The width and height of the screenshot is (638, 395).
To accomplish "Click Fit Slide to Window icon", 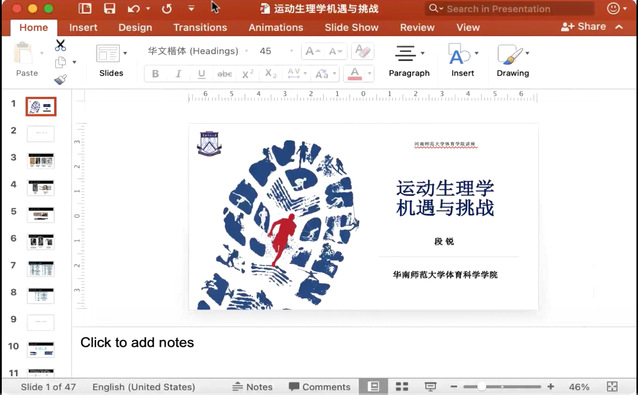I will click(x=612, y=386).
